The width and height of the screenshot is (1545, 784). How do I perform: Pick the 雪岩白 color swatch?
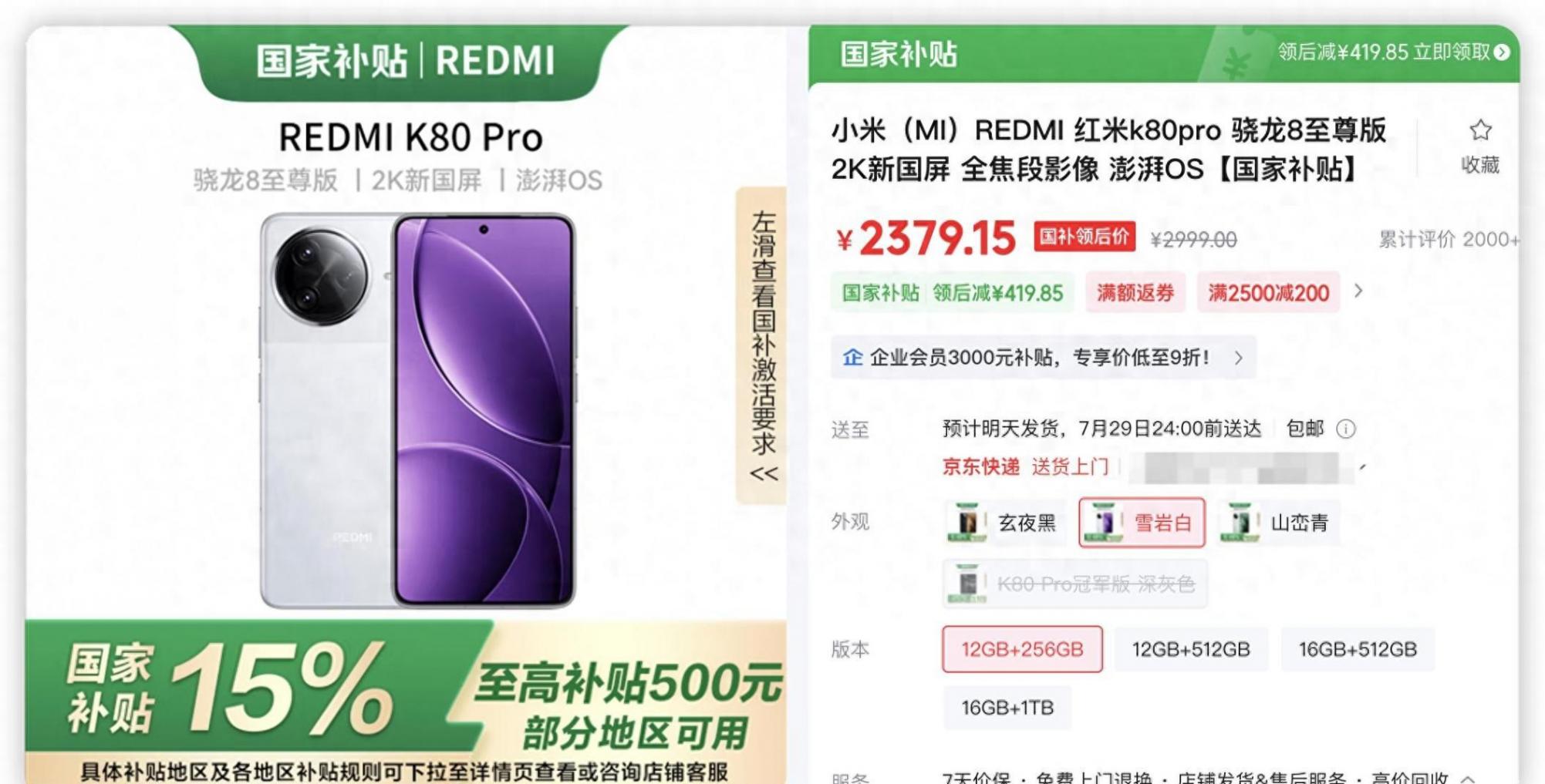point(1142,523)
